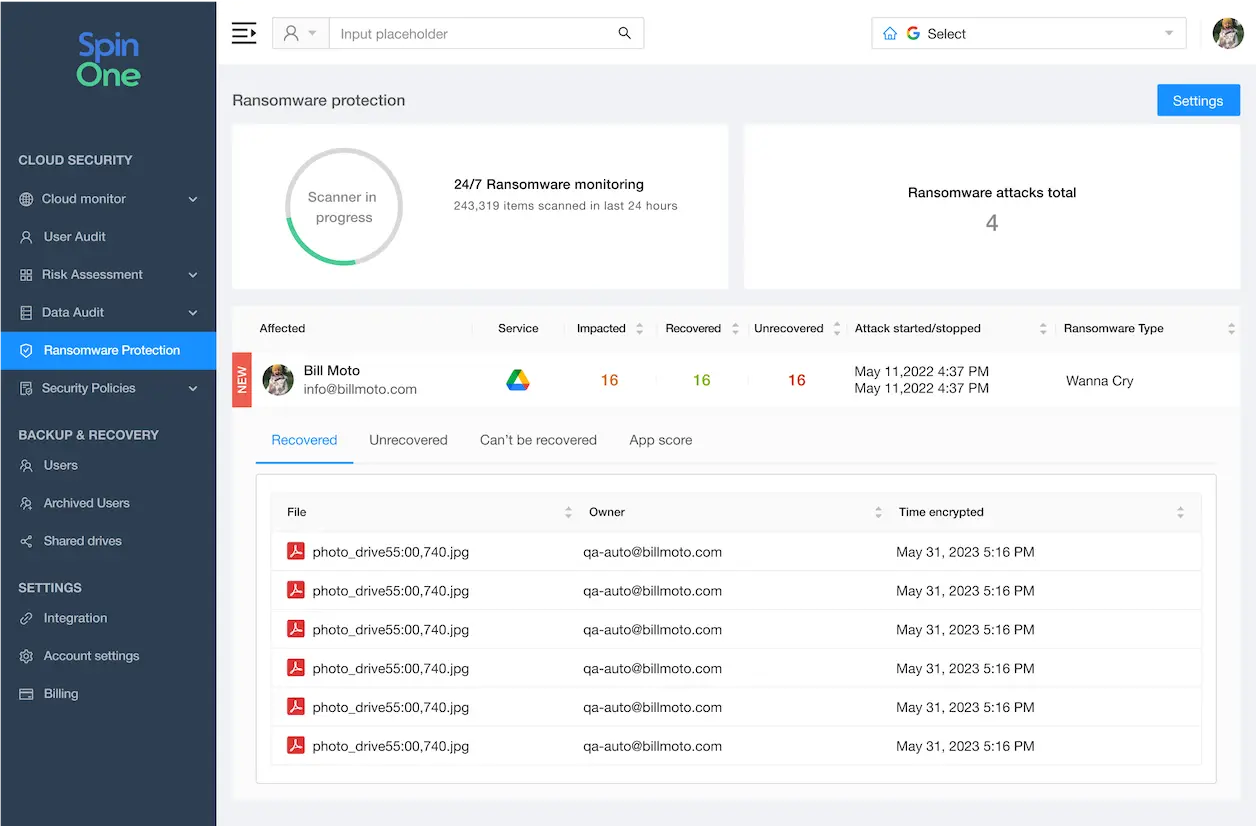Open the Google Select domain dropdown
Viewport: 1256px width, 826px height.
pyautogui.click(x=1028, y=33)
